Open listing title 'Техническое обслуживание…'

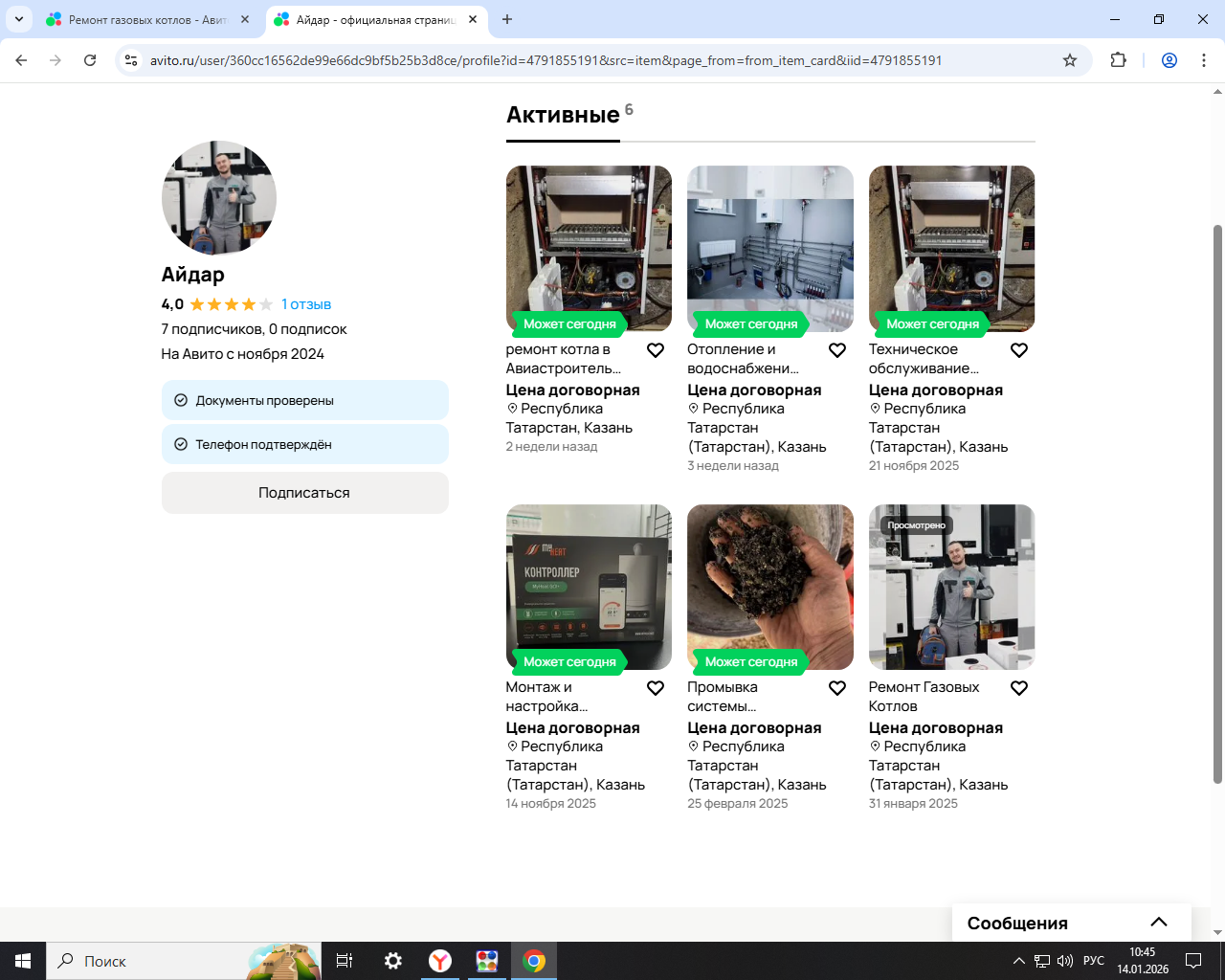click(x=924, y=359)
